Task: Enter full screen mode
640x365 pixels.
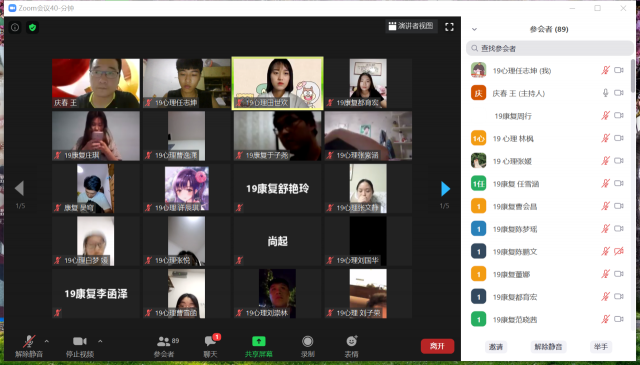Action: click(x=449, y=27)
